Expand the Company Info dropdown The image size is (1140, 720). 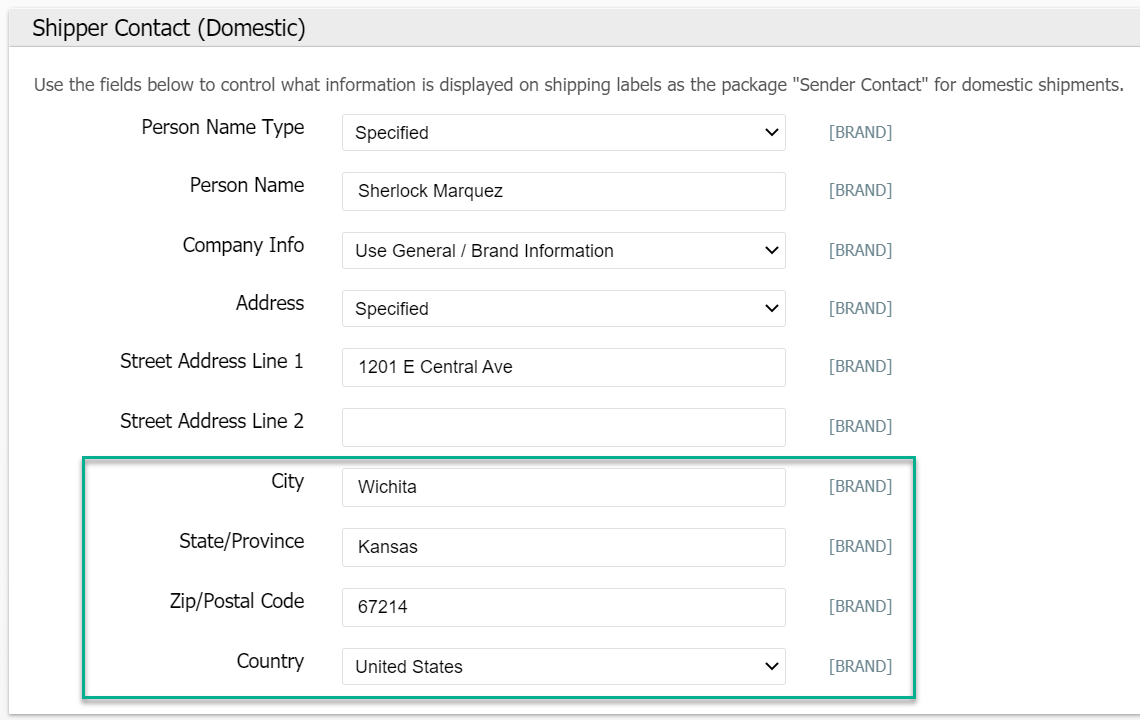563,251
